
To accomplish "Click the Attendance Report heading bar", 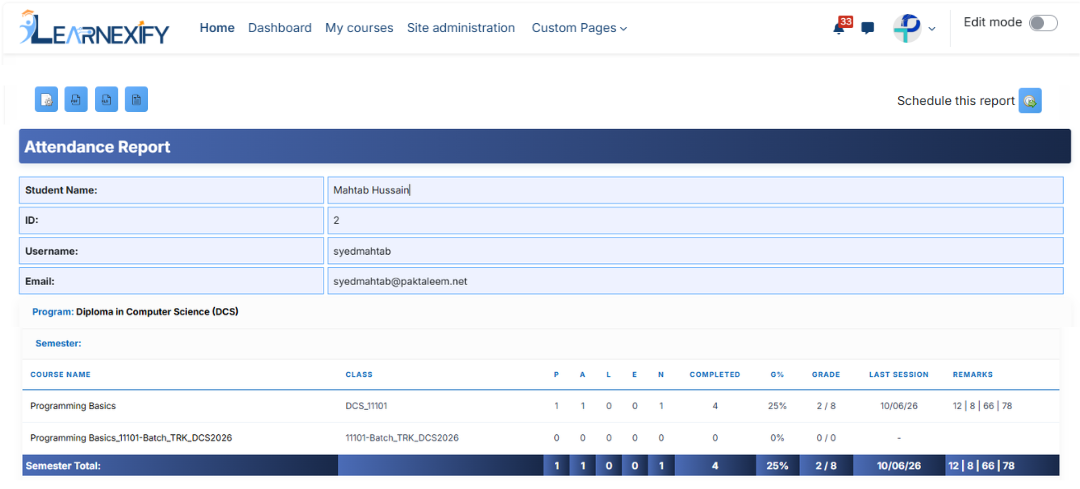I will coord(545,146).
